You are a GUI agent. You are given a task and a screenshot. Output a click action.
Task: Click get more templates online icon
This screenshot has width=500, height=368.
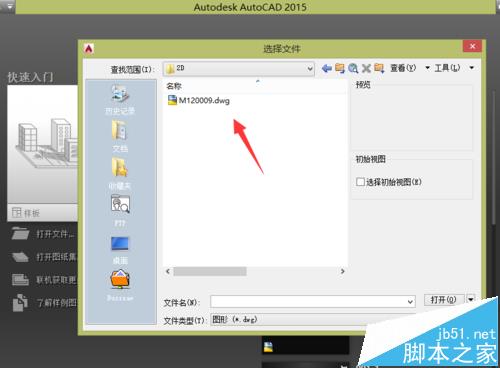20,279
